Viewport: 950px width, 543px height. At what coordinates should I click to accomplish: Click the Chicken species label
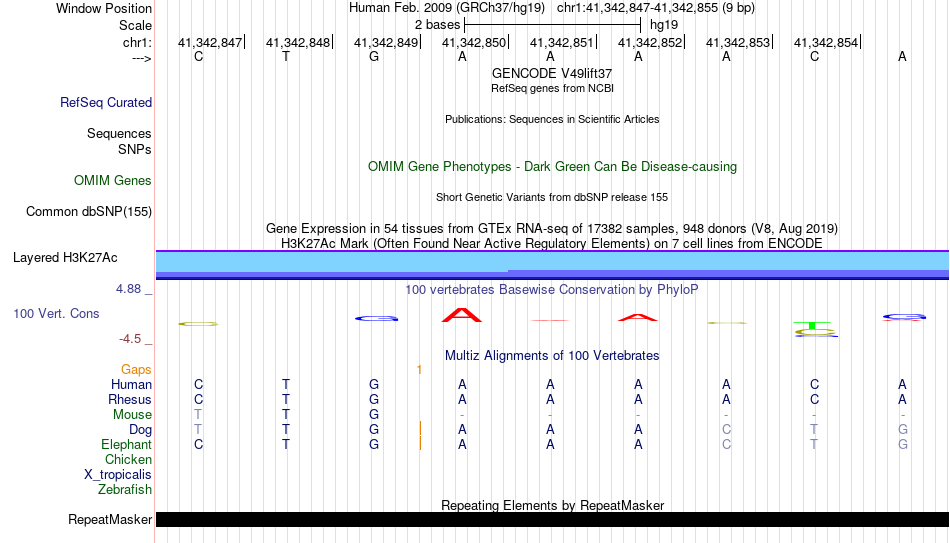(x=128, y=460)
